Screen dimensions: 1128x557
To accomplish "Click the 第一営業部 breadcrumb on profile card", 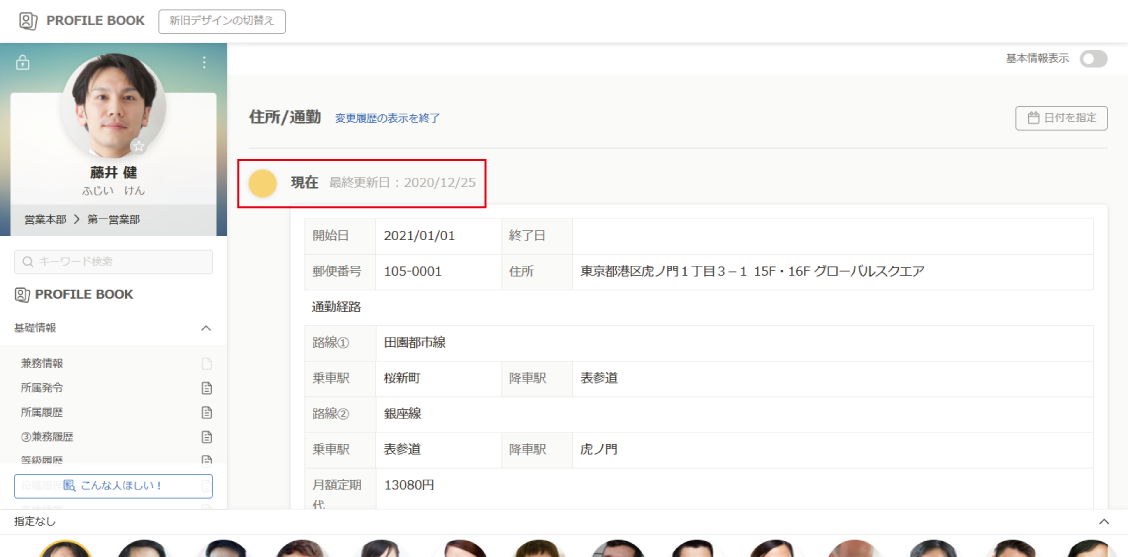I will pos(114,219).
